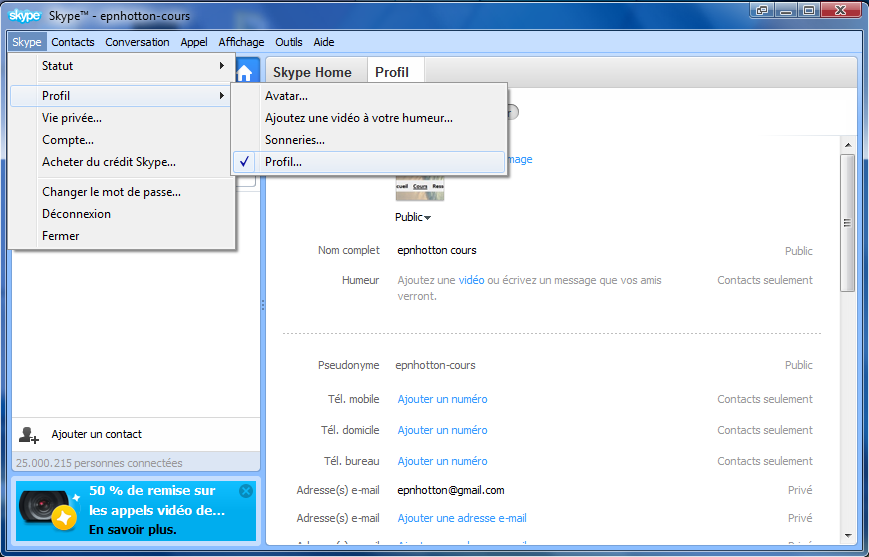The height and width of the screenshot is (557, 869).
Task: Toggle the checked Profil… submenu item
Action: point(369,162)
